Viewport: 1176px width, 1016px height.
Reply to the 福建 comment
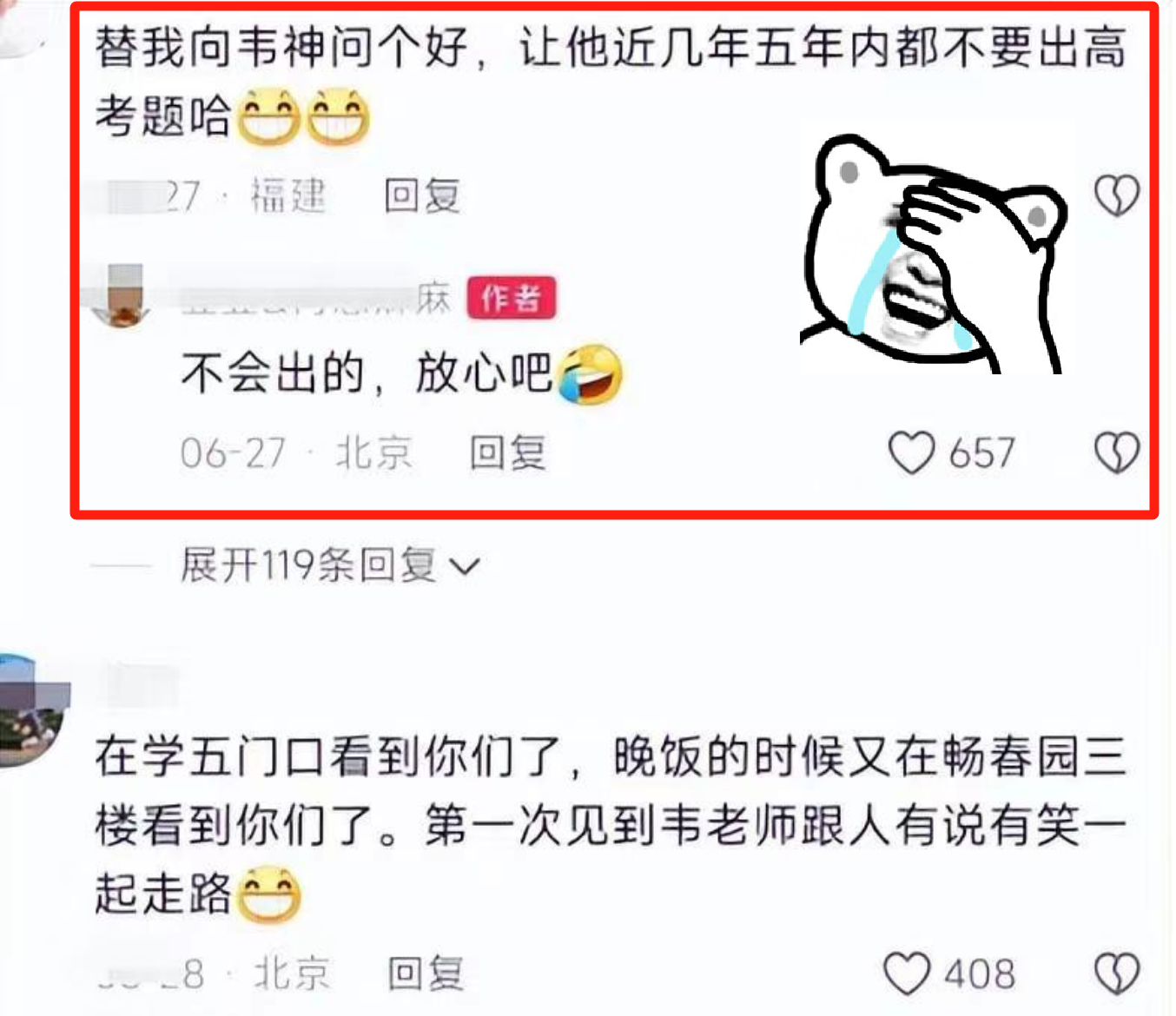[x=422, y=195]
